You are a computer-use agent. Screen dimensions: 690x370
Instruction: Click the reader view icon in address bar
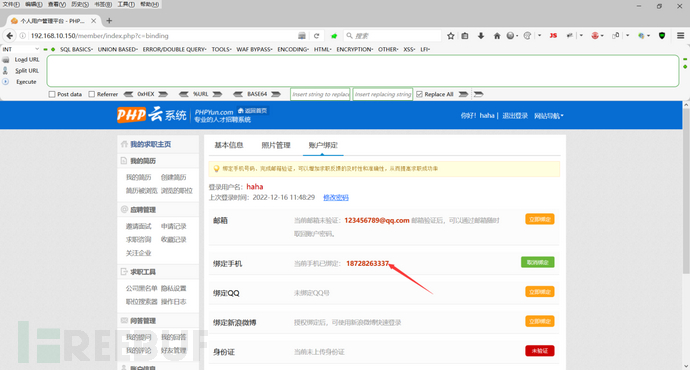pos(302,36)
